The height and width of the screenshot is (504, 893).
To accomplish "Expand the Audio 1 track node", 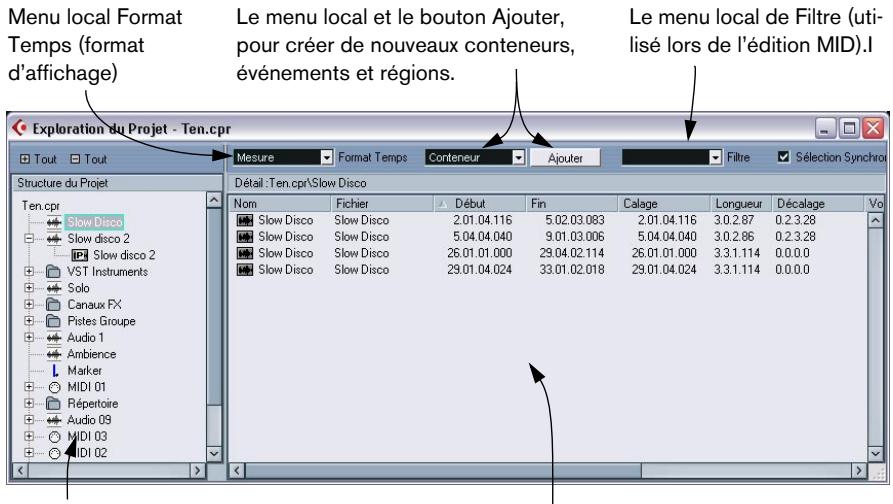I will [x=29, y=338].
